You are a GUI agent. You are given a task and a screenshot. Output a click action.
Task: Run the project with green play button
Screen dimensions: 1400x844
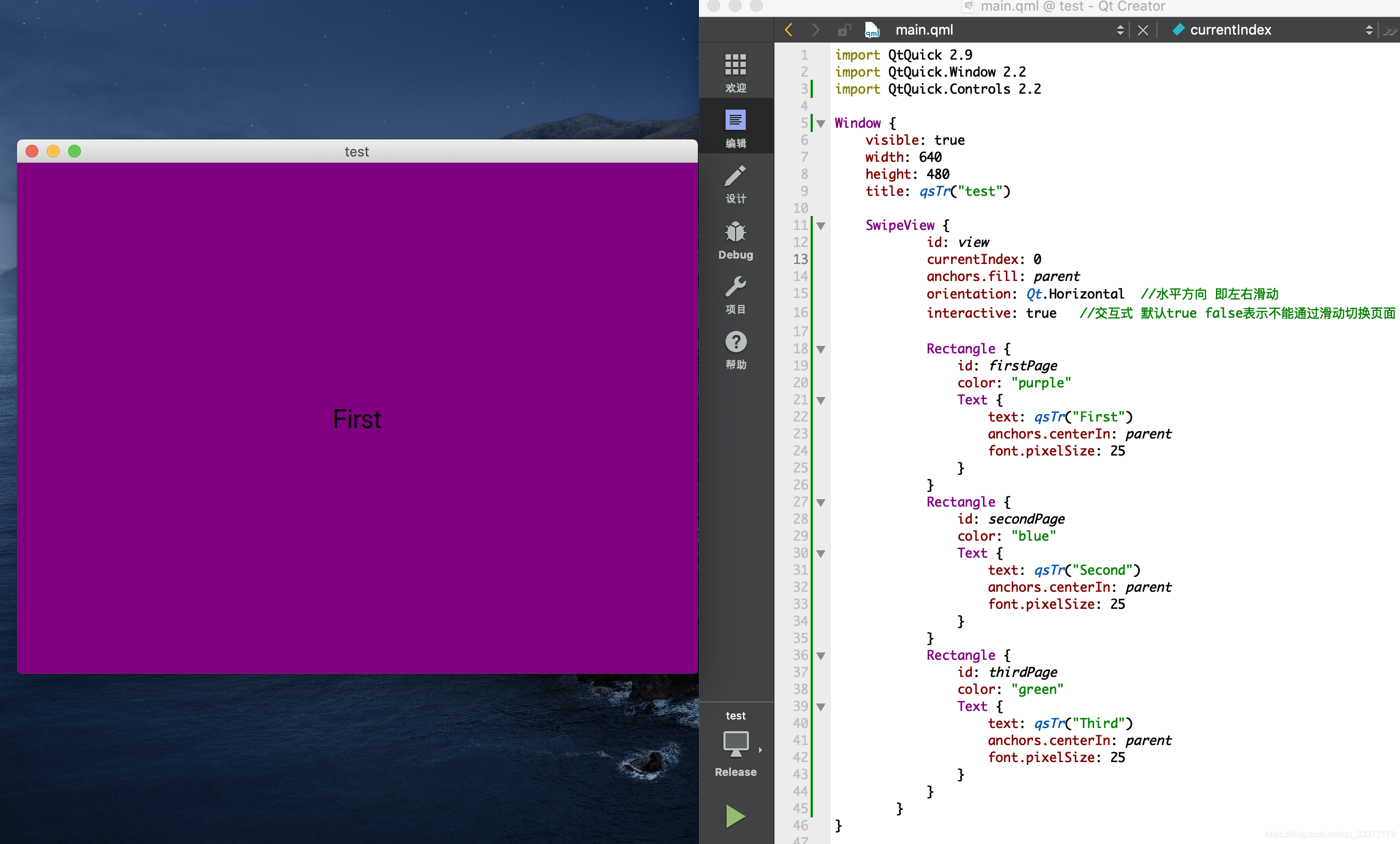click(x=735, y=816)
